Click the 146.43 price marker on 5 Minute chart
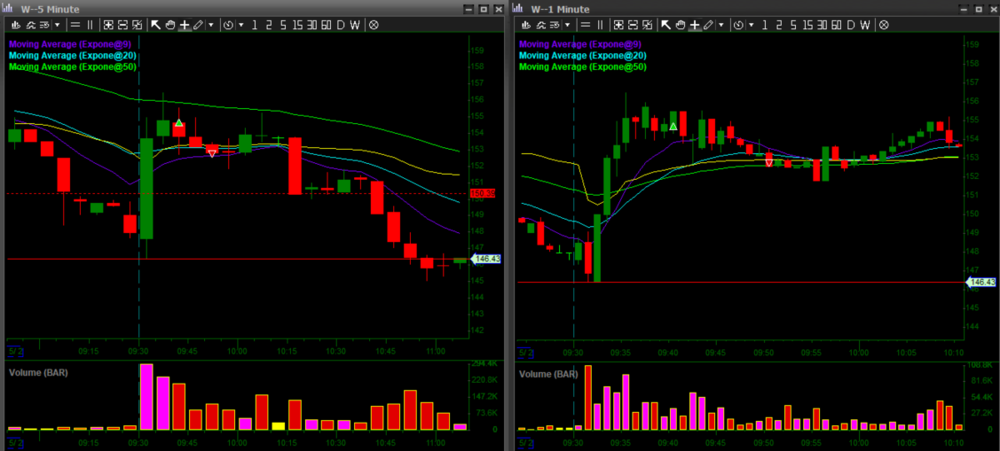1000x451 pixels. pos(485,259)
